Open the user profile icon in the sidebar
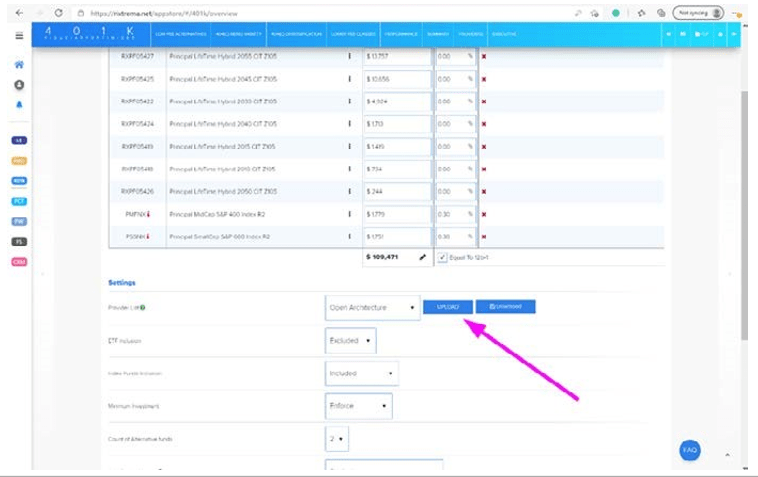 pyautogui.click(x=19, y=85)
